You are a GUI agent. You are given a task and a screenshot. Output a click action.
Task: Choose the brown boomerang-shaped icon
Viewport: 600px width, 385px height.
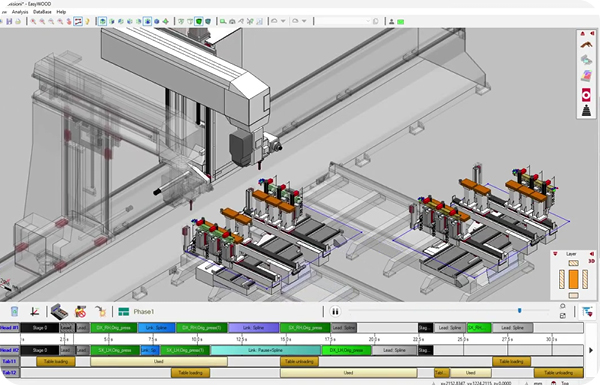click(x=586, y=46)
